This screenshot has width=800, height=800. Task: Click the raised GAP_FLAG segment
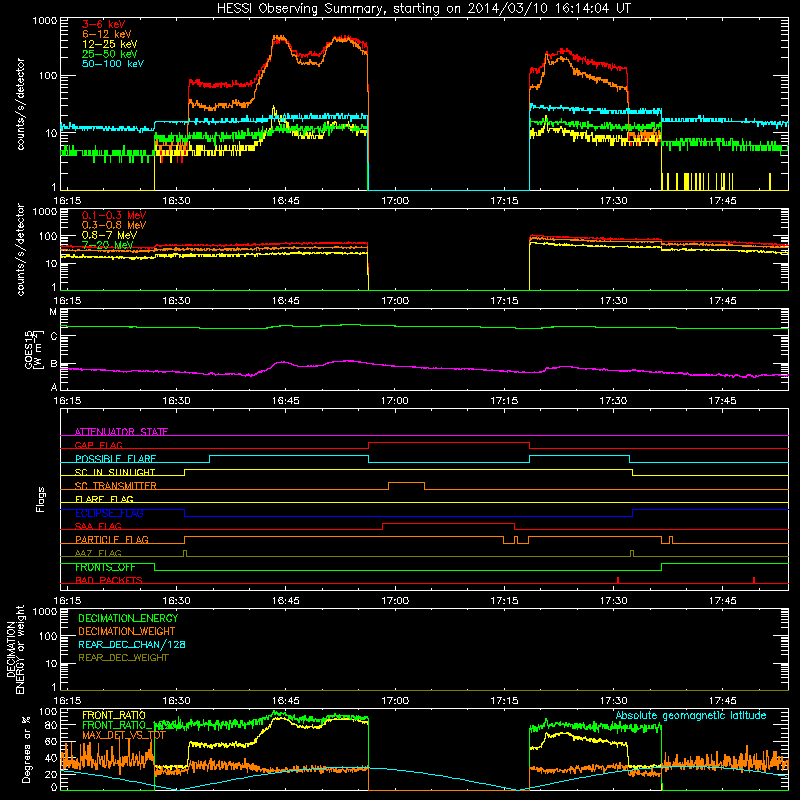[449, 443]
